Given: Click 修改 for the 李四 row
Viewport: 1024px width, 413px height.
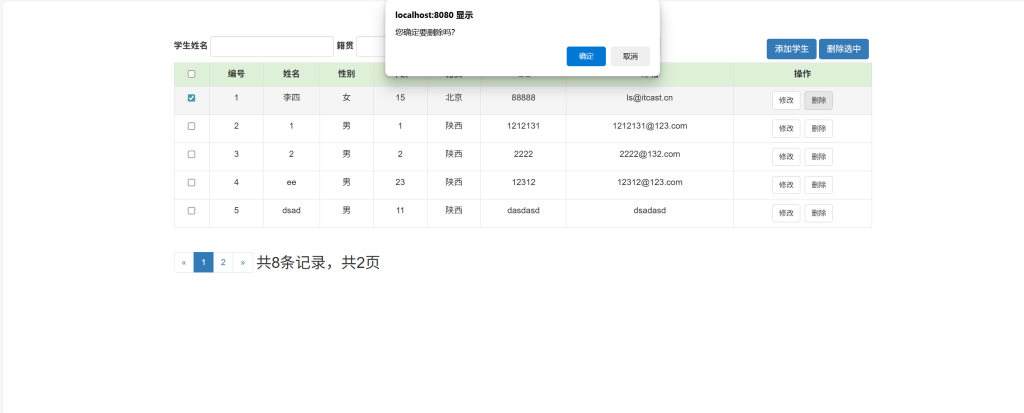Looking at the screenshot, I should coord(786,101).
